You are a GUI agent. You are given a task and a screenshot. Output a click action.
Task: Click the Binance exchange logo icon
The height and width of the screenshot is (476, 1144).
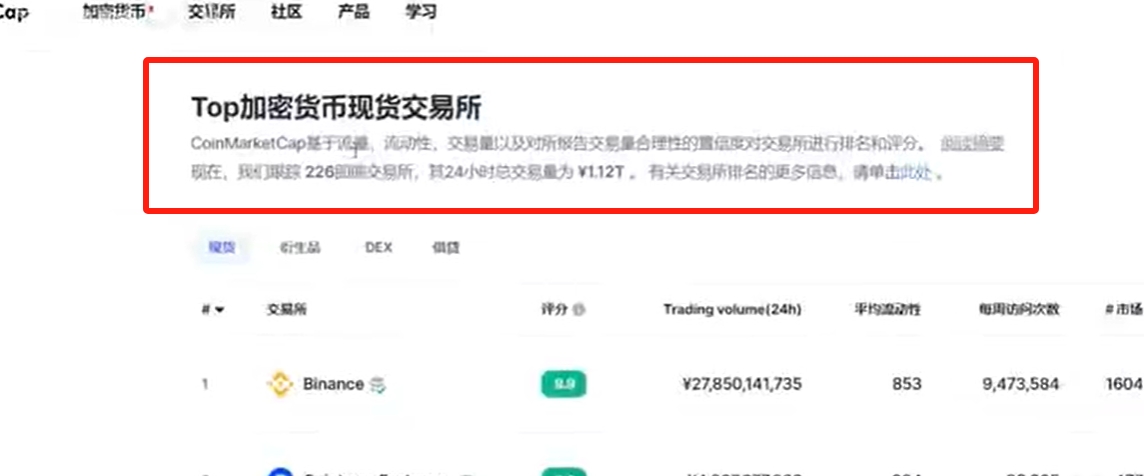point(279,384)
